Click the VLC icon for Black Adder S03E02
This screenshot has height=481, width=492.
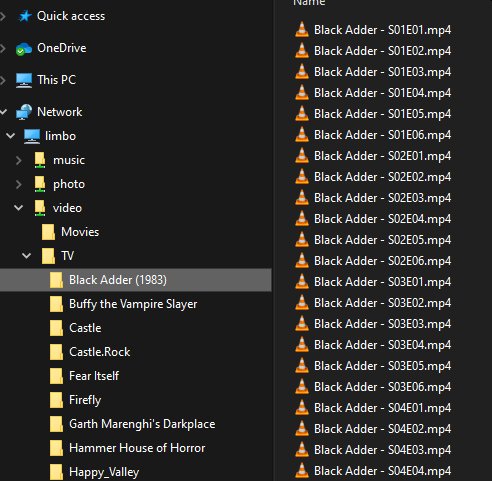tap(302, 302)
